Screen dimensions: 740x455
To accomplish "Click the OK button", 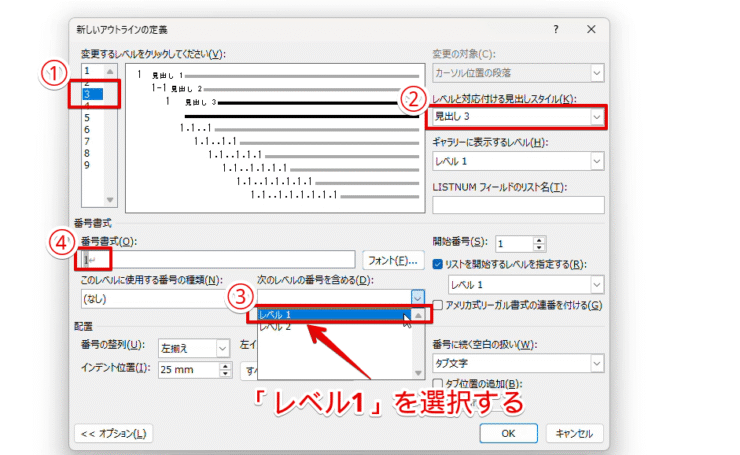I will [508, 433].
